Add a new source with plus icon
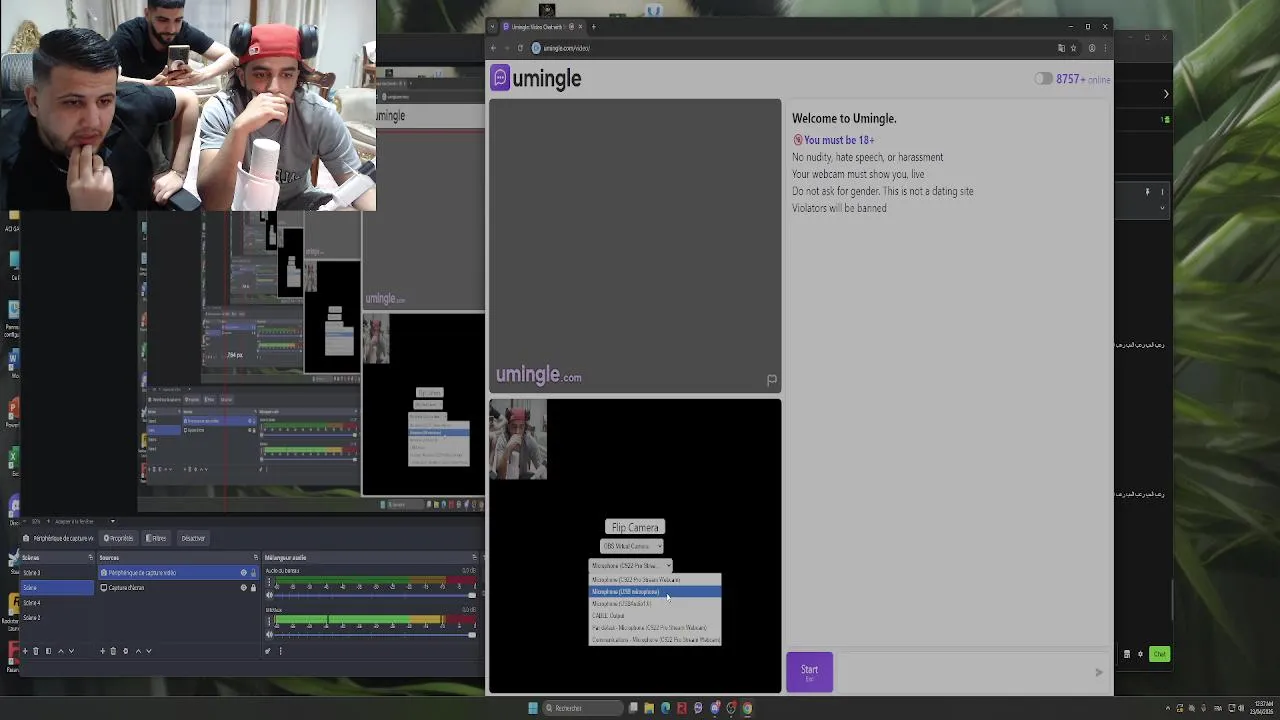 (x=103, y=651)
